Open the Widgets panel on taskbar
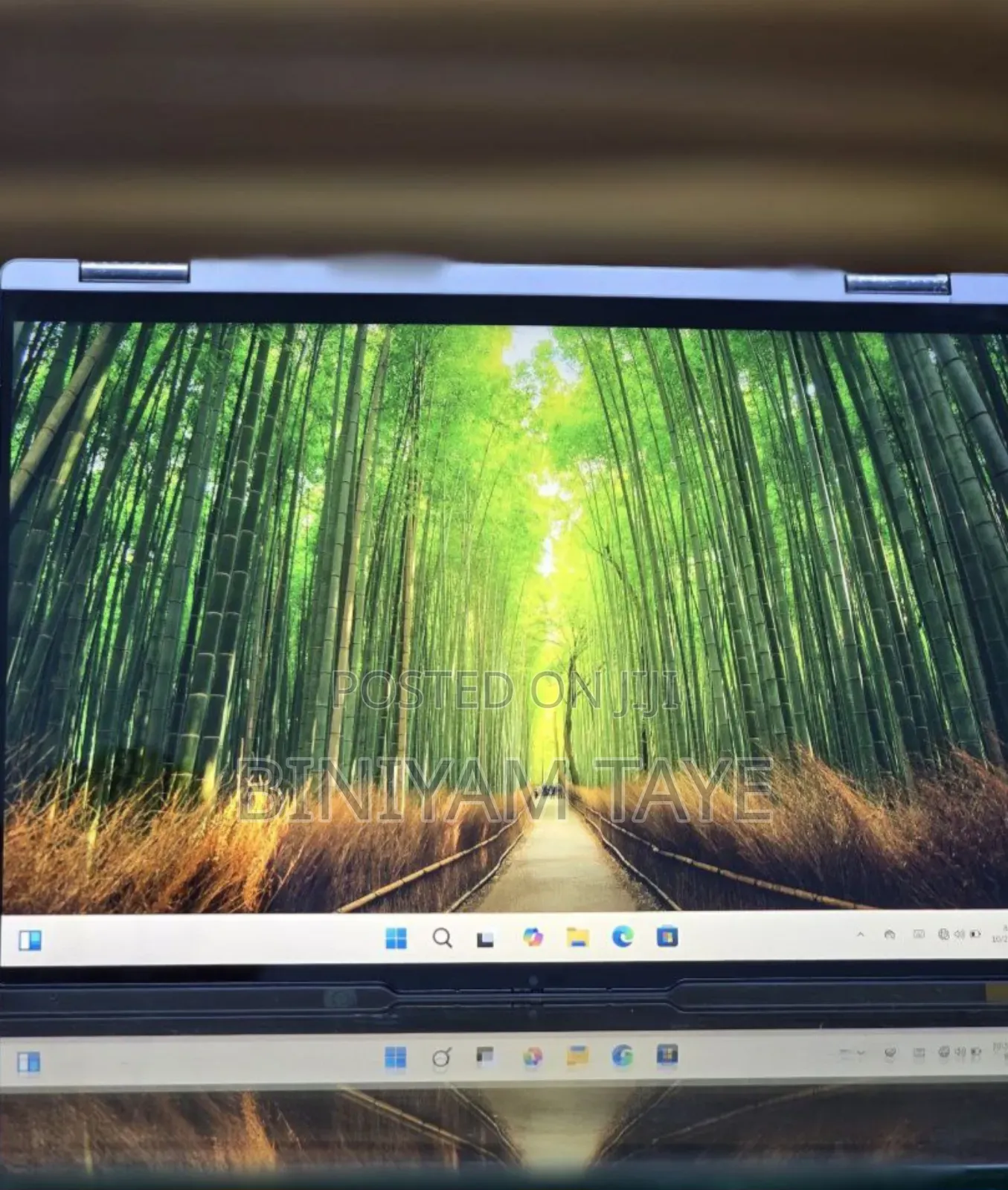Viewport: 1008px width, 1190px height. point(30,940)
